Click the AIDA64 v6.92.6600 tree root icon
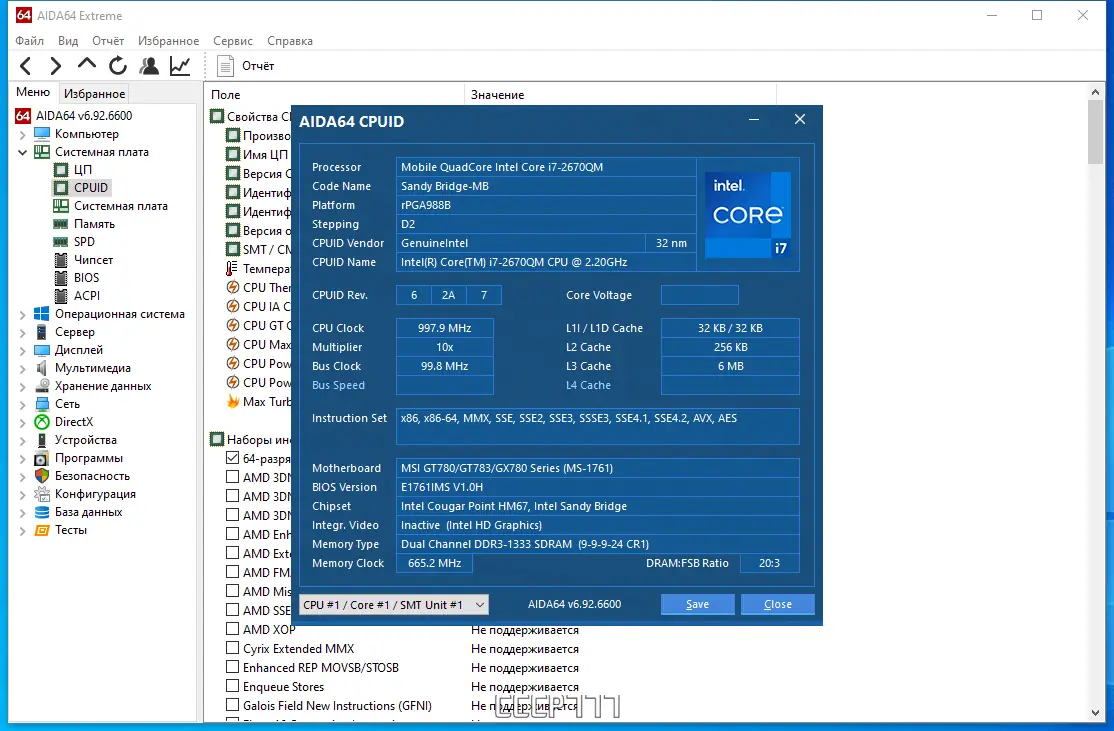The width and height of the screenshot is (1114, 731). pos(23,115)
